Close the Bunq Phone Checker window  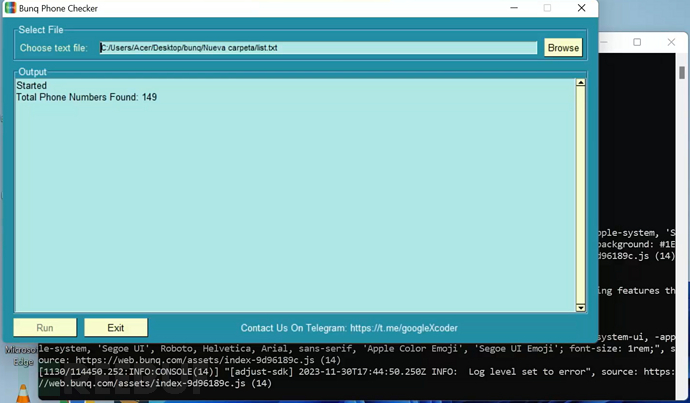(581, 8)
